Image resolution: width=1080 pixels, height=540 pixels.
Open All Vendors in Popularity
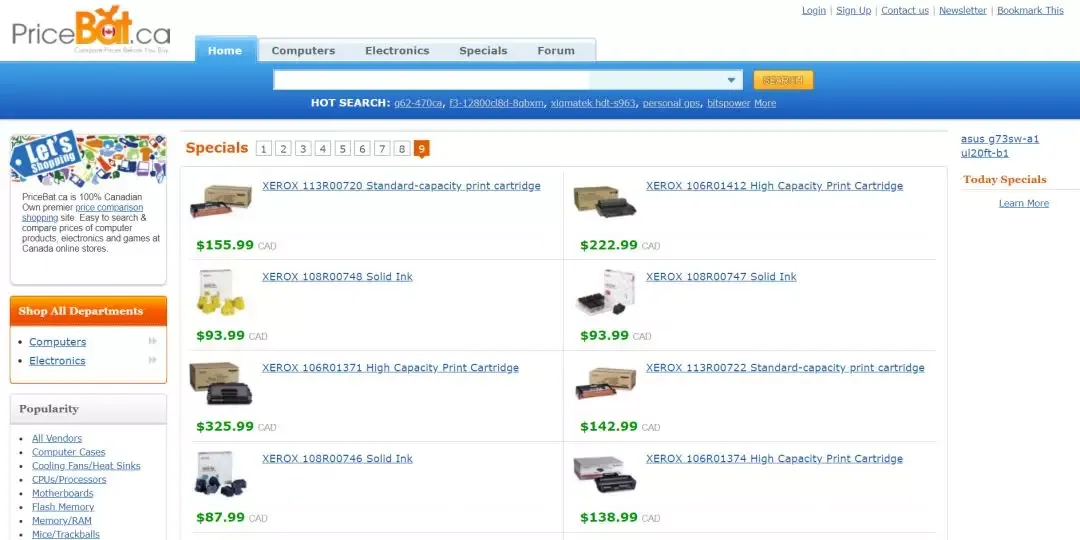tap(56, 438)
